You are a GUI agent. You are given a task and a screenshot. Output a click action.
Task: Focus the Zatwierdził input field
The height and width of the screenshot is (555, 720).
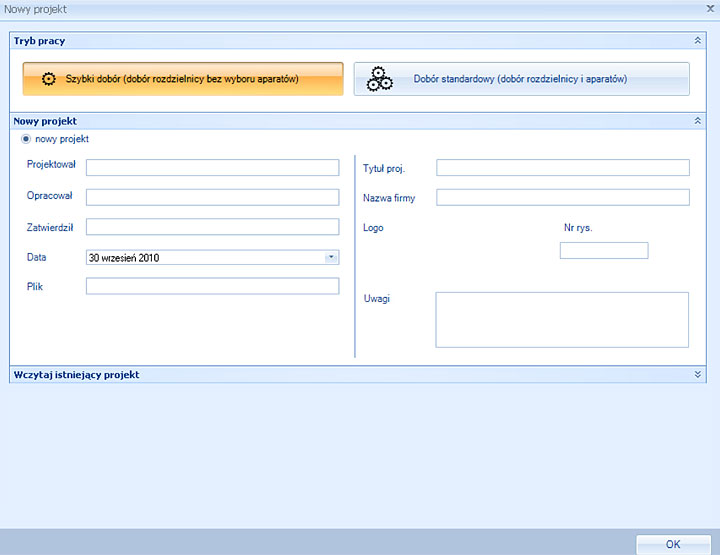pyautogui.click(x=213, y=227)
